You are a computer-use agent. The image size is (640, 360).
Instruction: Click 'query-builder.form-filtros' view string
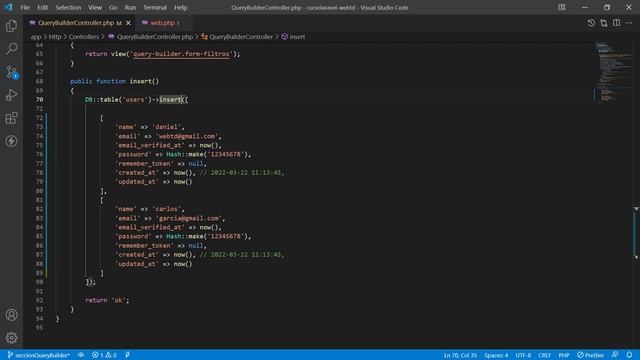pos(181,54)
